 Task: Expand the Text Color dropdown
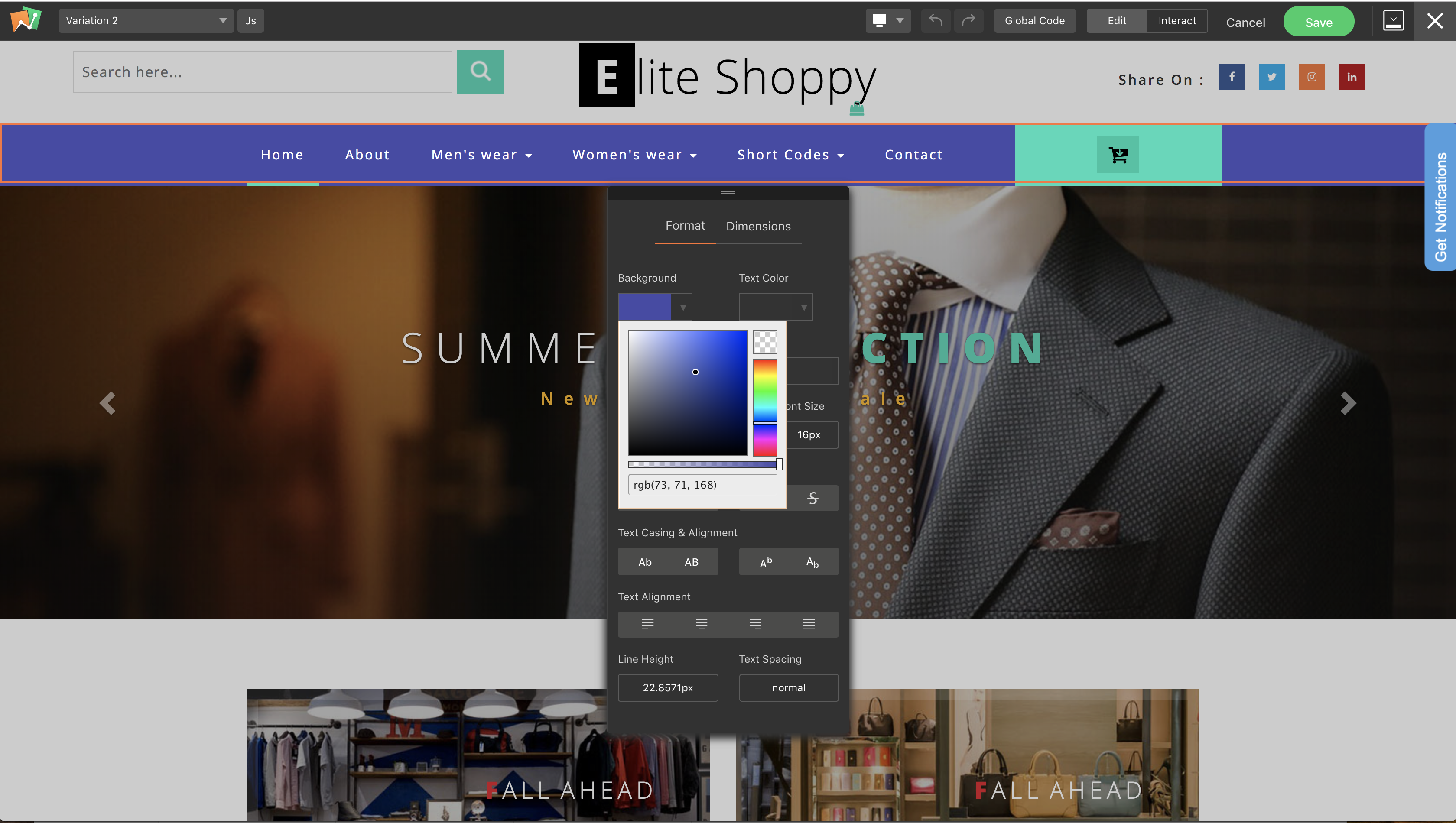(803, 308)
